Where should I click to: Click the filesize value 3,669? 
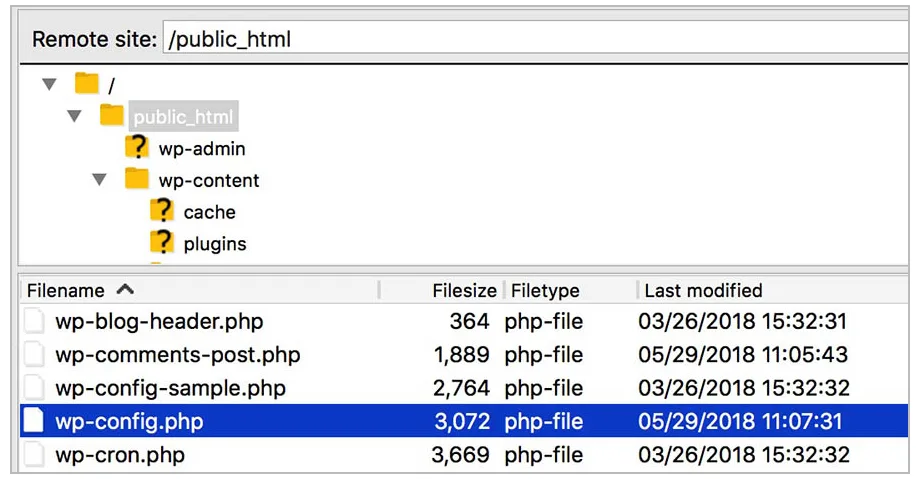tap(461, 454)
